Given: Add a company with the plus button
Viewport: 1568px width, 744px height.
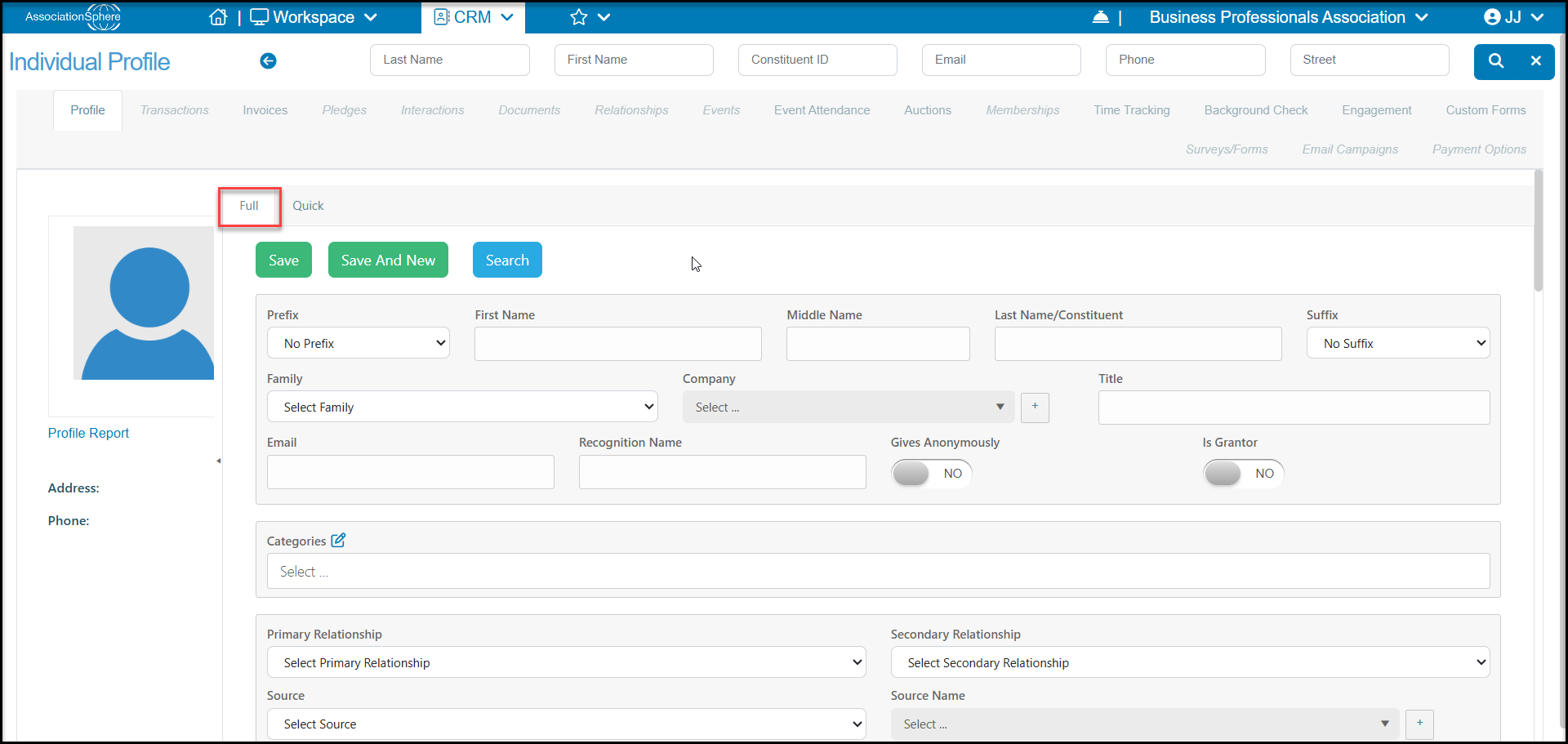Looking at the screenshot, I should tap(1035, 407).
